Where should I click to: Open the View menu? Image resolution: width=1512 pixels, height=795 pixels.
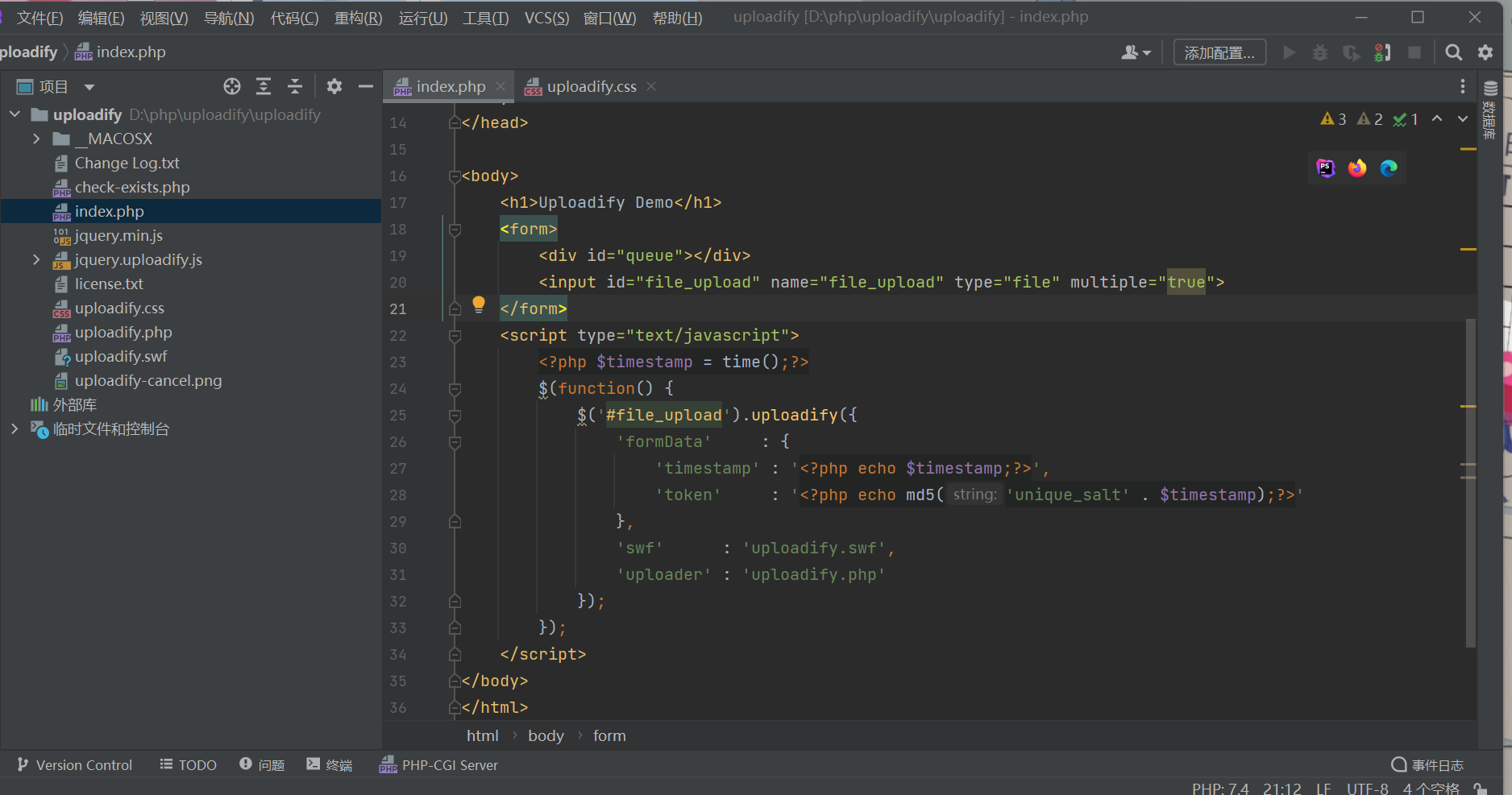point(164,18)
